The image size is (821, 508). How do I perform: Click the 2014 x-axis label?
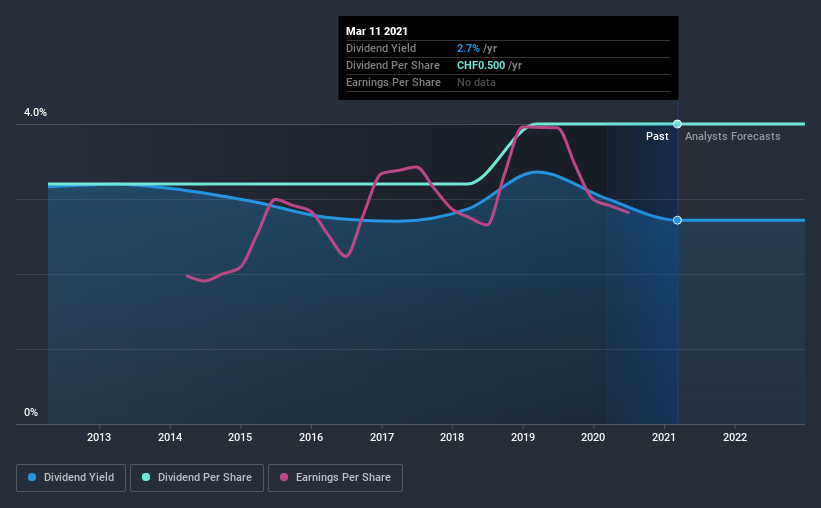click(170, 437)
